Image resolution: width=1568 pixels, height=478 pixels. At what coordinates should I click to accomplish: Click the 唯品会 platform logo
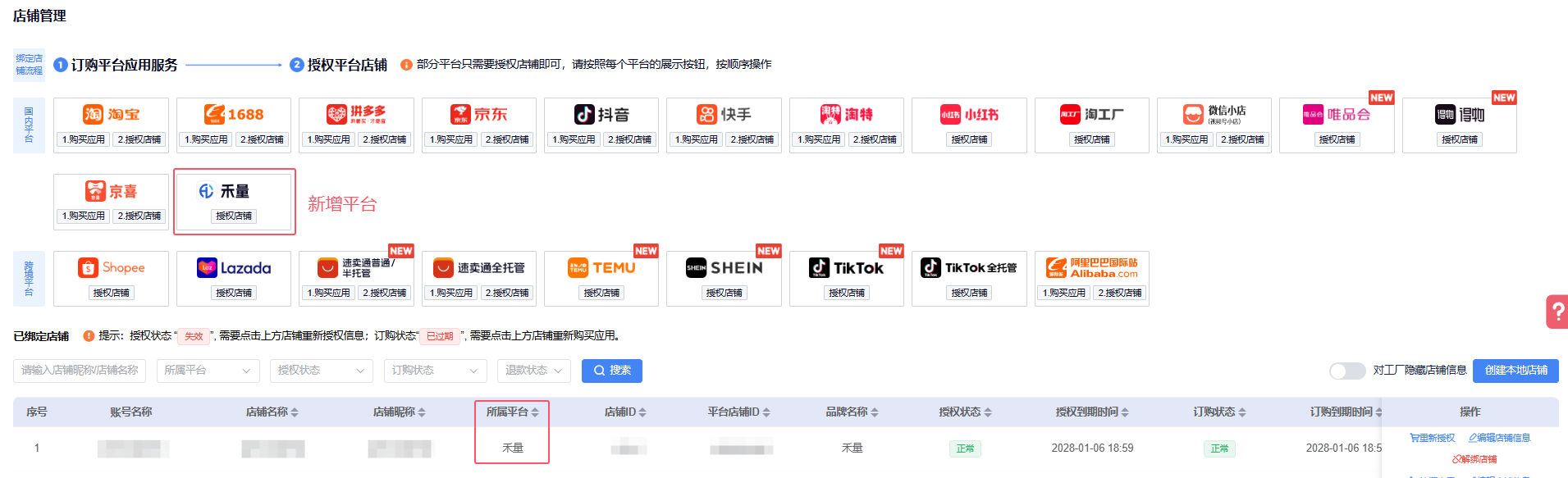1337,115
